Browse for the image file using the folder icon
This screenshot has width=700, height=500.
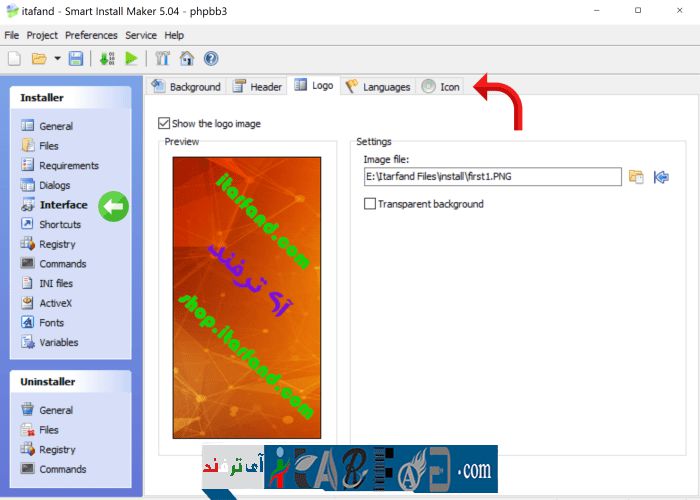(636, 177)
